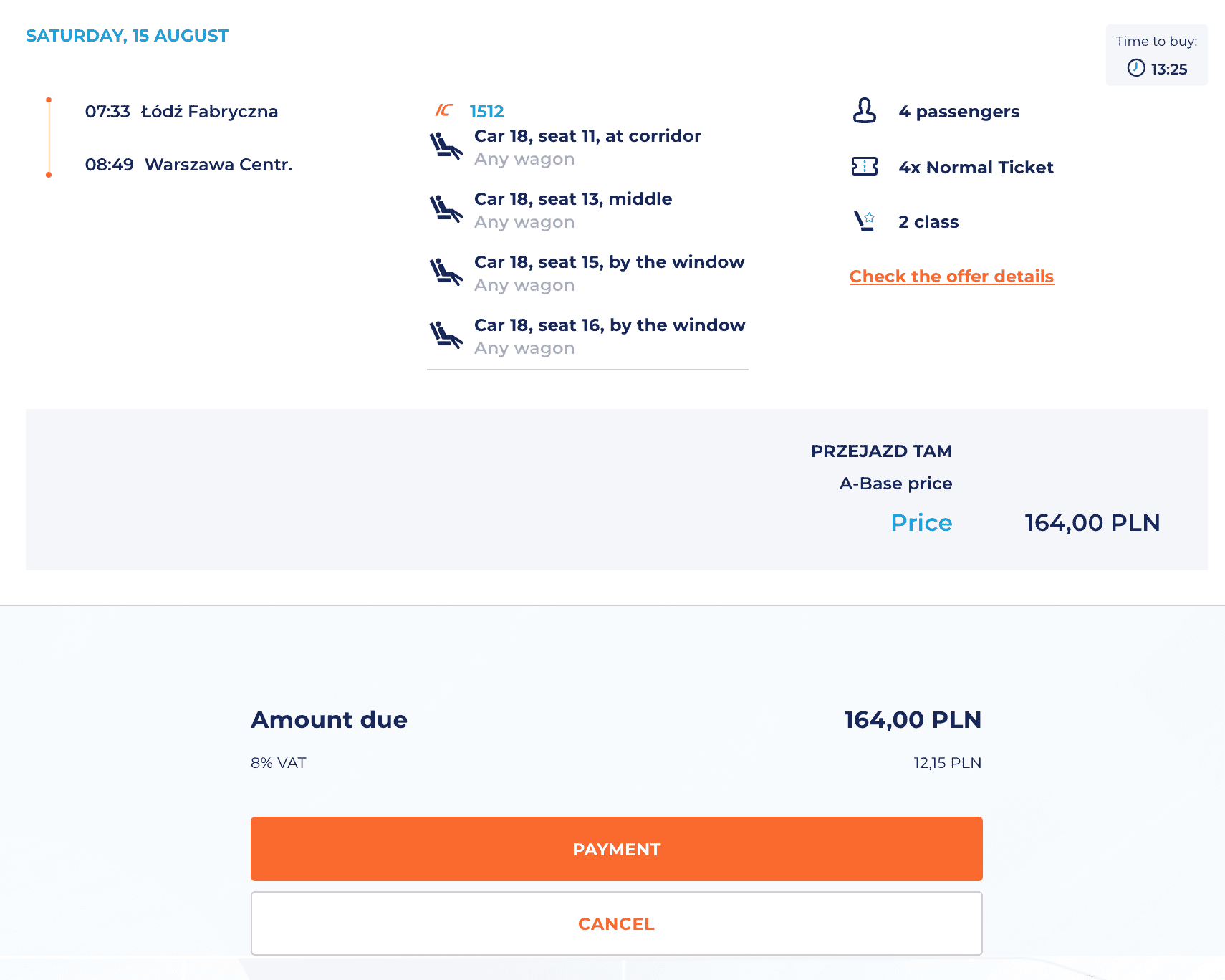Click the Saturday, 15 August date heading
This screenshot has width=1225, height=980.
coord(127,36)
